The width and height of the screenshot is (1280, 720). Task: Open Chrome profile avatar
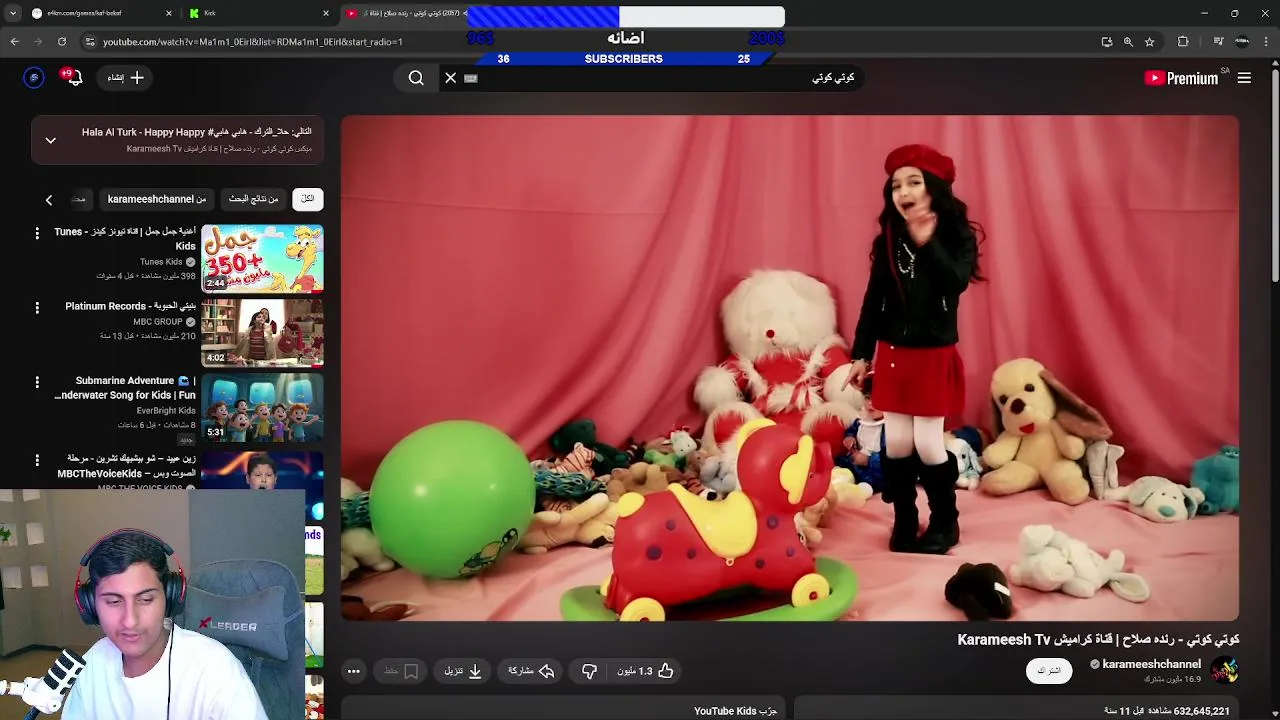point(1242,41)
